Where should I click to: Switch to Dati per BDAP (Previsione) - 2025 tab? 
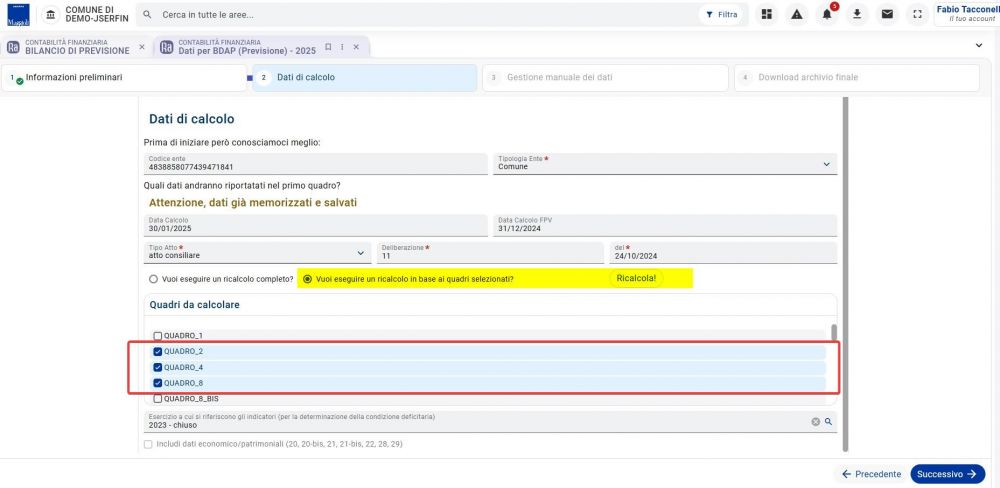pyautogui.click(x=247, y=47)
